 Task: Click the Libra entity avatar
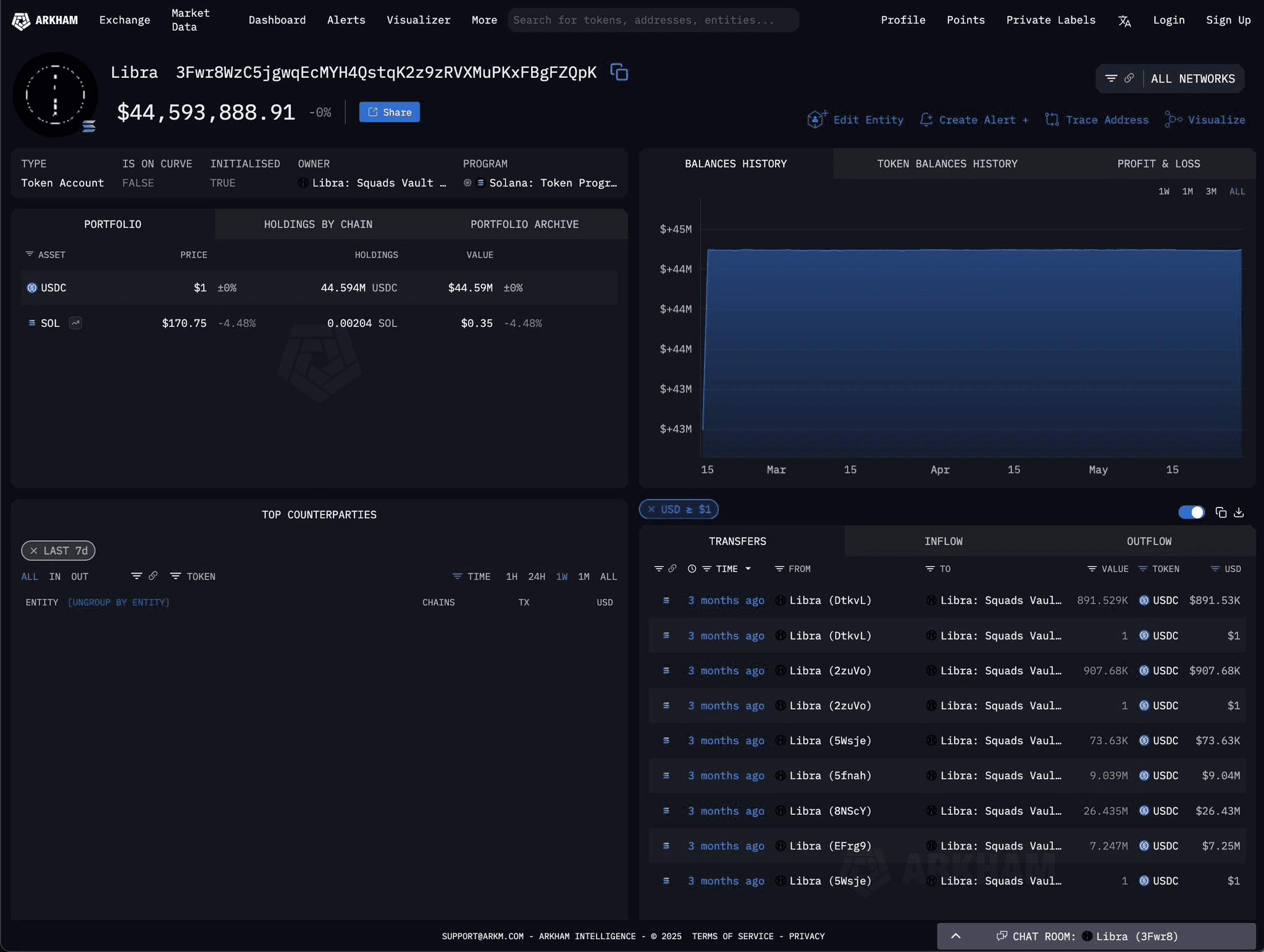pos(56,94)
